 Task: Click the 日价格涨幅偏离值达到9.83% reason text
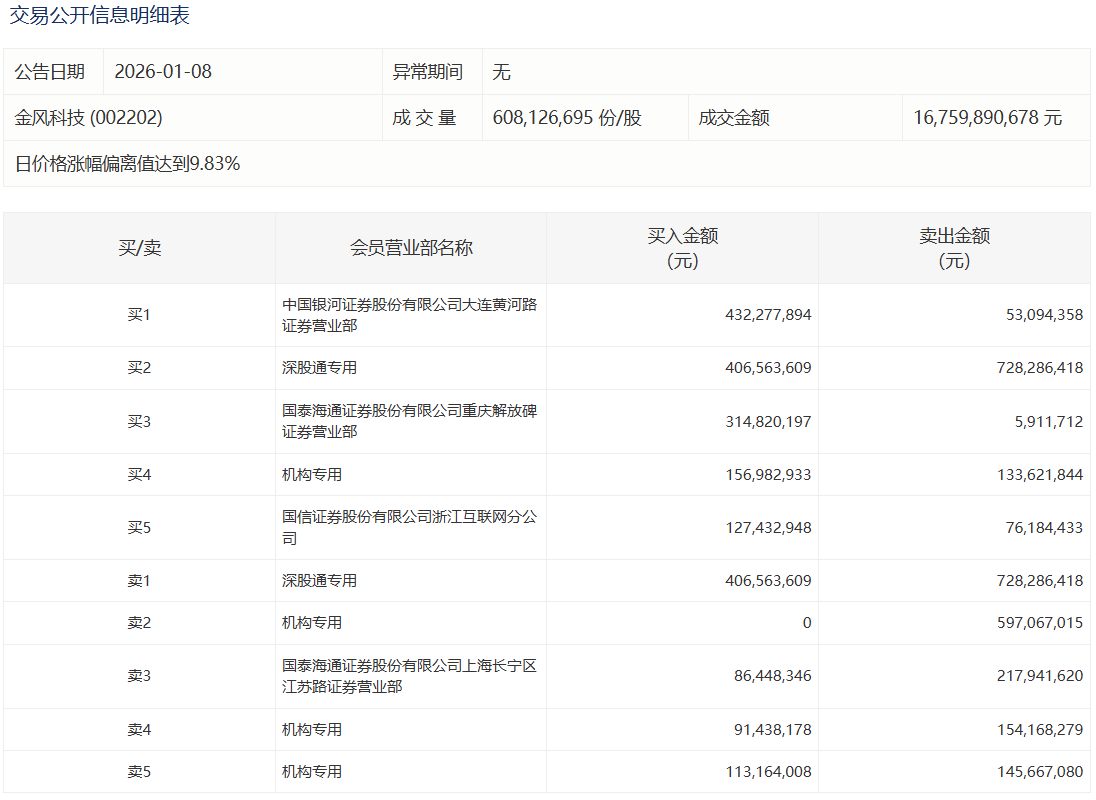coord(127,164)
